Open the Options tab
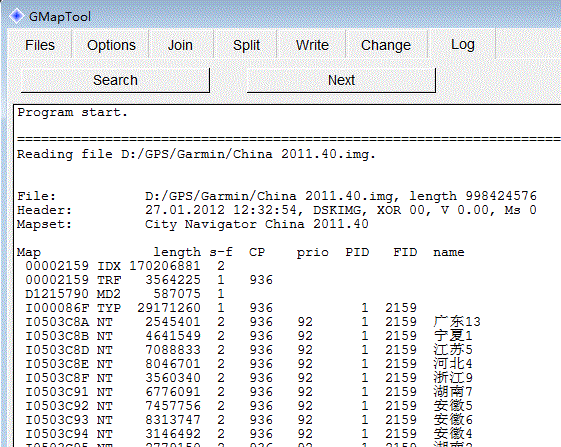 coord(111,45)
